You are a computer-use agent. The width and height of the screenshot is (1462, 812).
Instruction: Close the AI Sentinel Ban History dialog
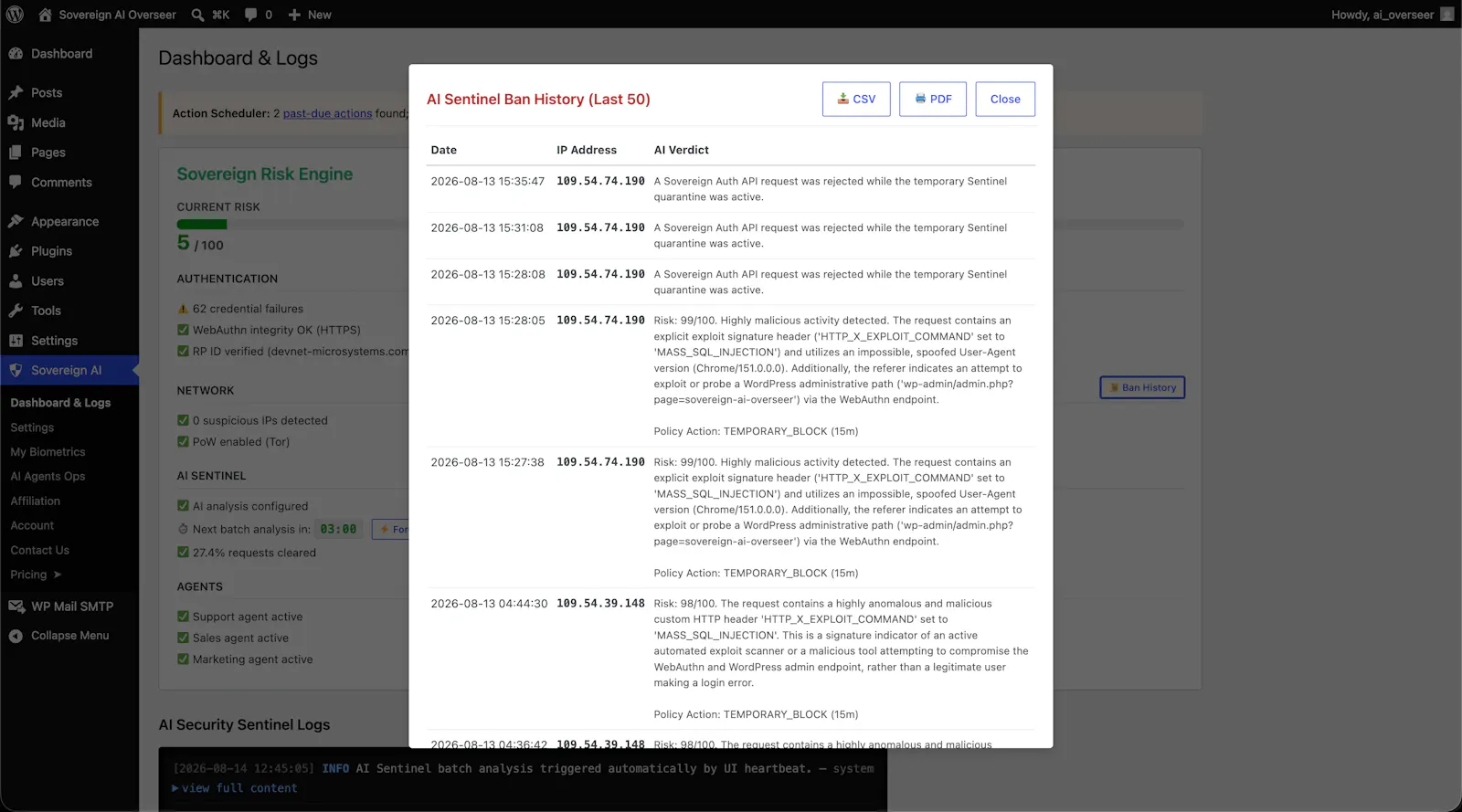[x=1005, y=99]
